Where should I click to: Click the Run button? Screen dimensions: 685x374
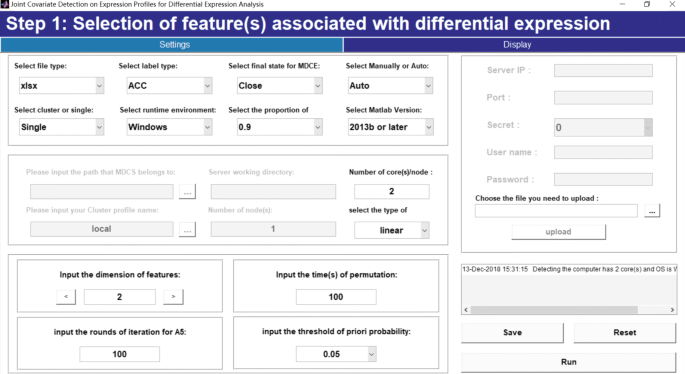pyautogui.click(x=569, y=362)
